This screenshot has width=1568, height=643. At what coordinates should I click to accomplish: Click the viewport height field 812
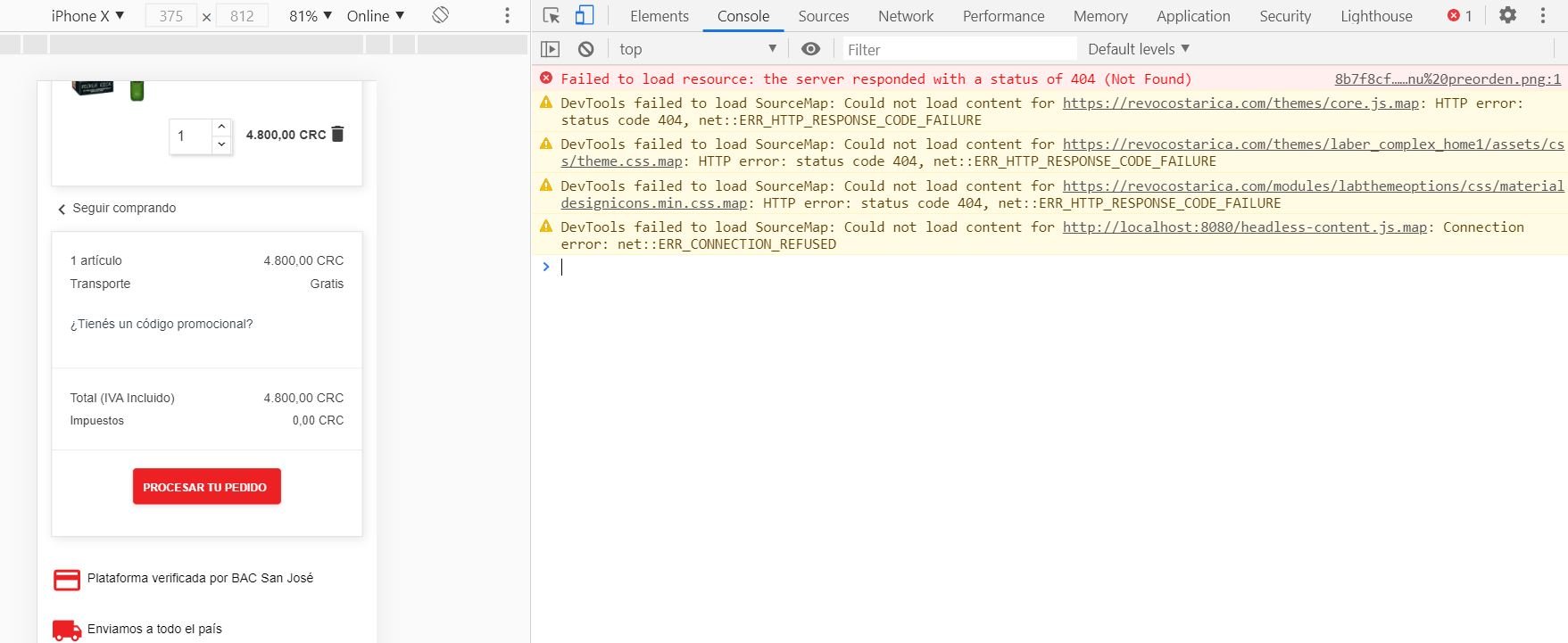coord(242,16)
